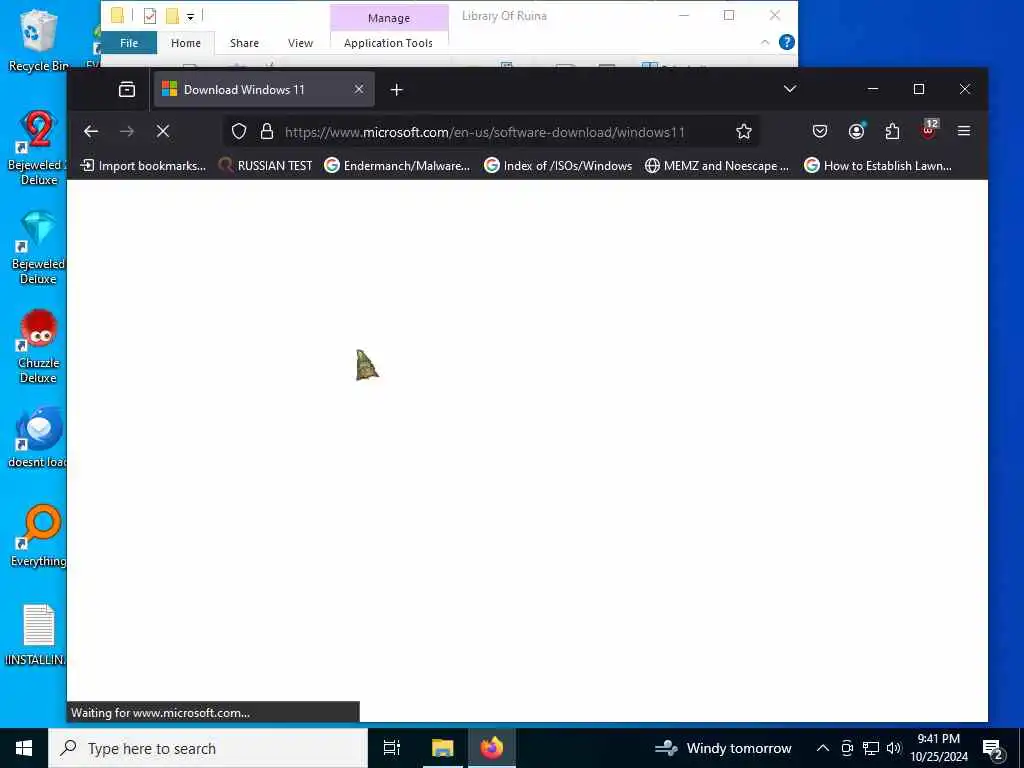The height and width of the screenshot is (768, 1024).
Task: Open File Explorer help question mark icon
Action: tap(787, 42)
